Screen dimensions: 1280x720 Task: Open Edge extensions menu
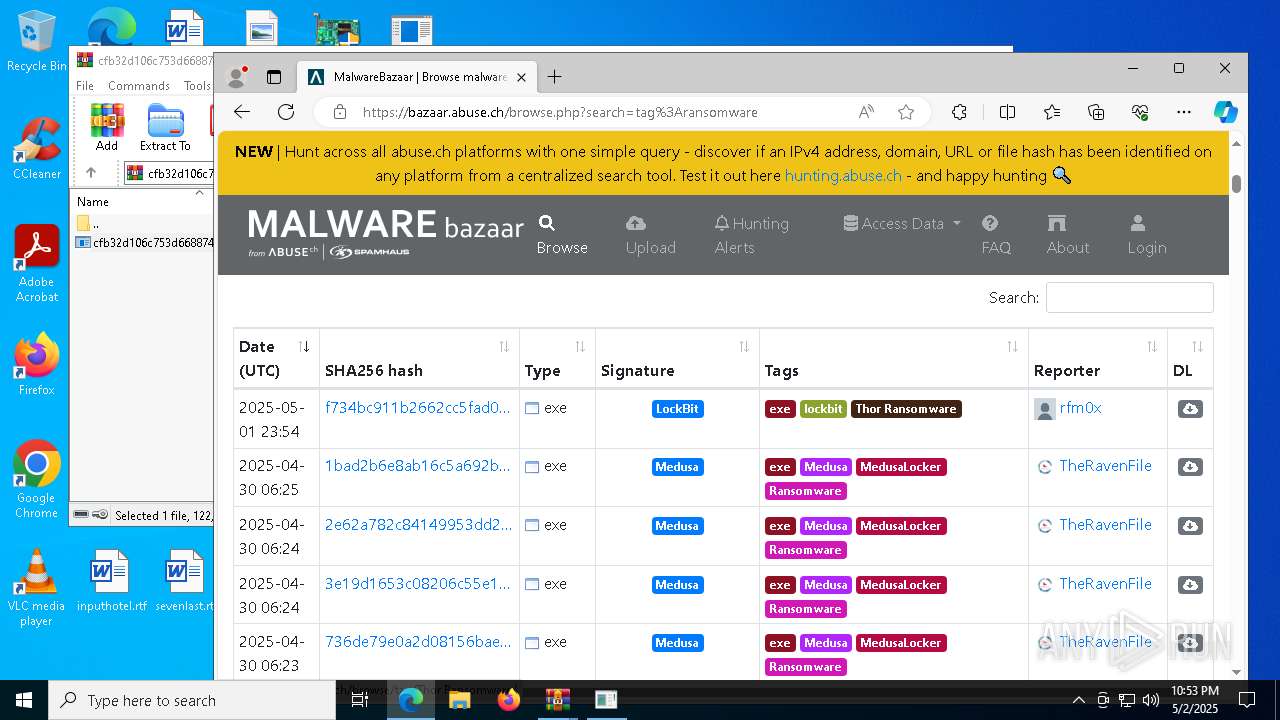pos(959,112)
